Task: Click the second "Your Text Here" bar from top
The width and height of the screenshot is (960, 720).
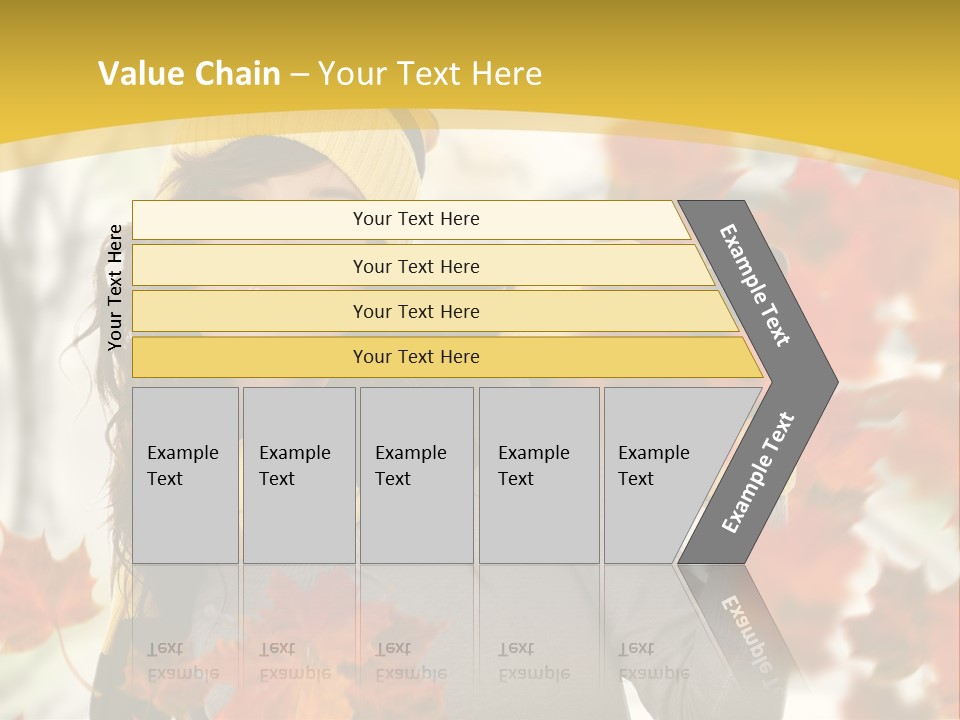Action: 415,266
